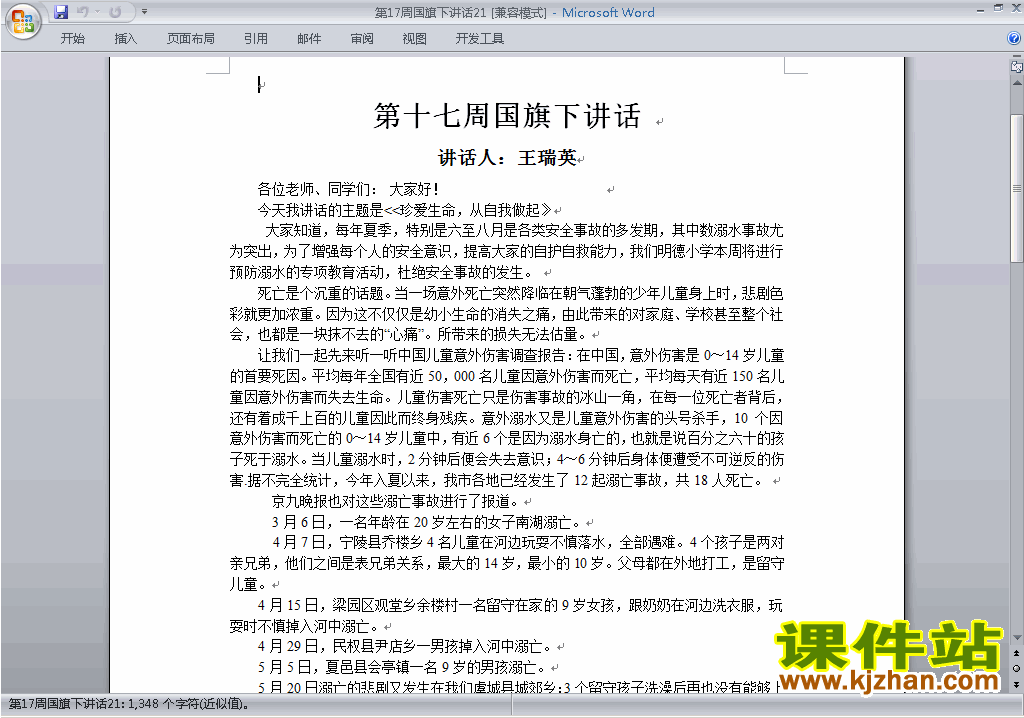Click the scrollbar up arrow
The image size is (1024, 718).
[1016, 83]
